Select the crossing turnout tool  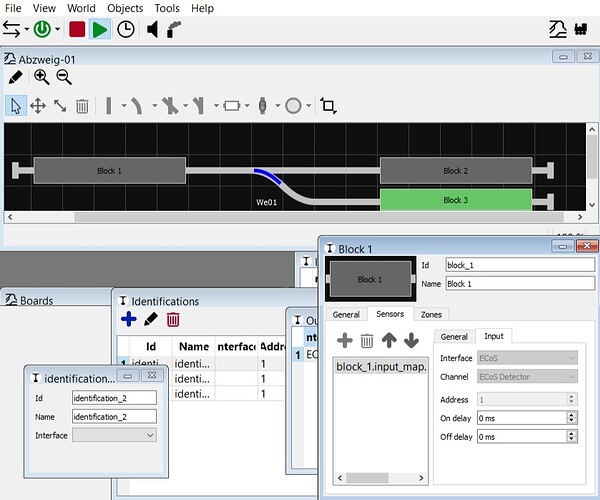tap(170, 106)
